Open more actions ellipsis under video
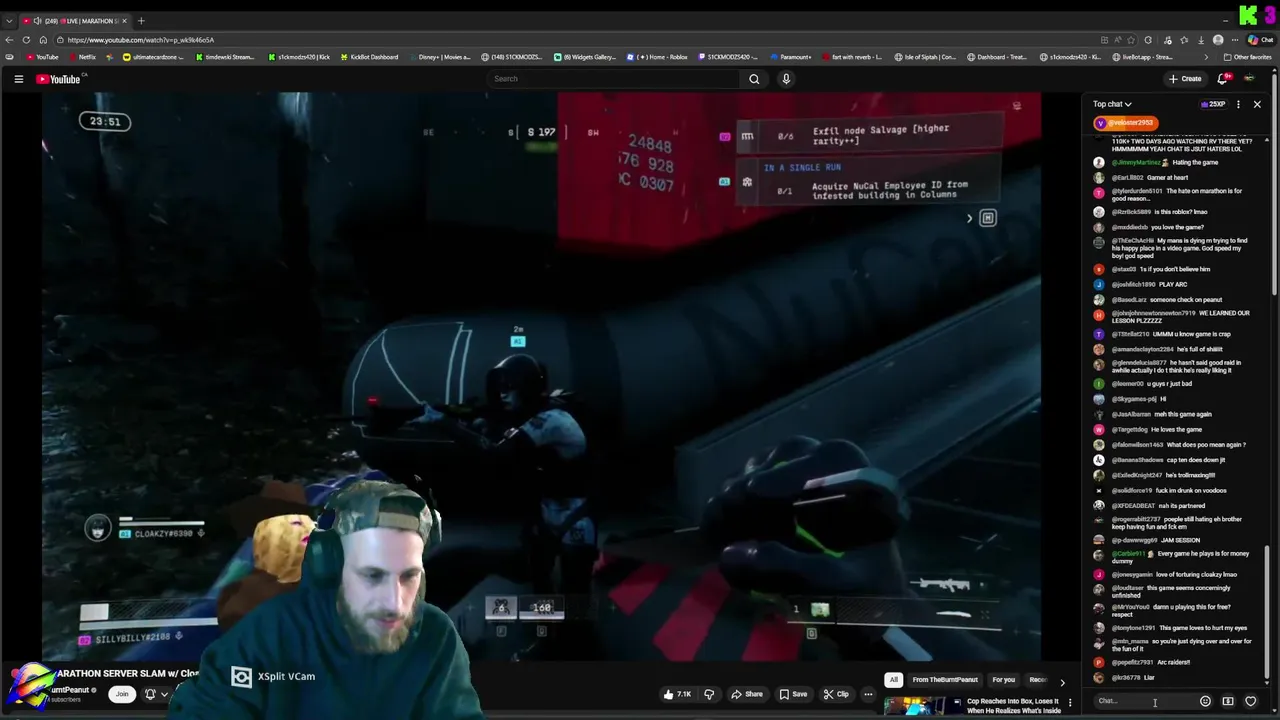The image size is (1280, 720). pos(868,694)
